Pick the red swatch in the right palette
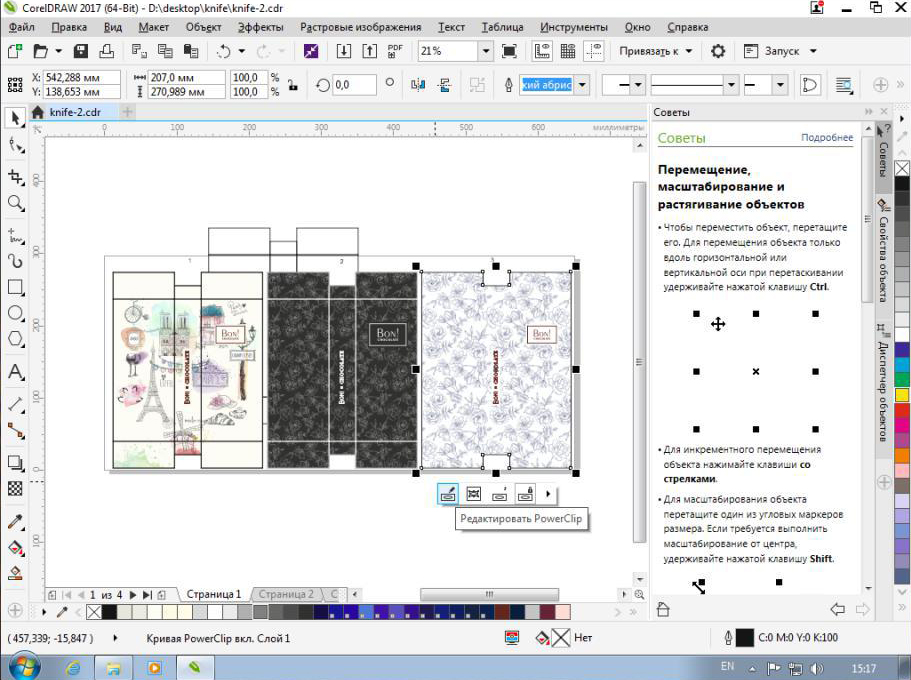The width and height of the screenshot is (911, 680). pyautogui.click(x=902, y=410)
